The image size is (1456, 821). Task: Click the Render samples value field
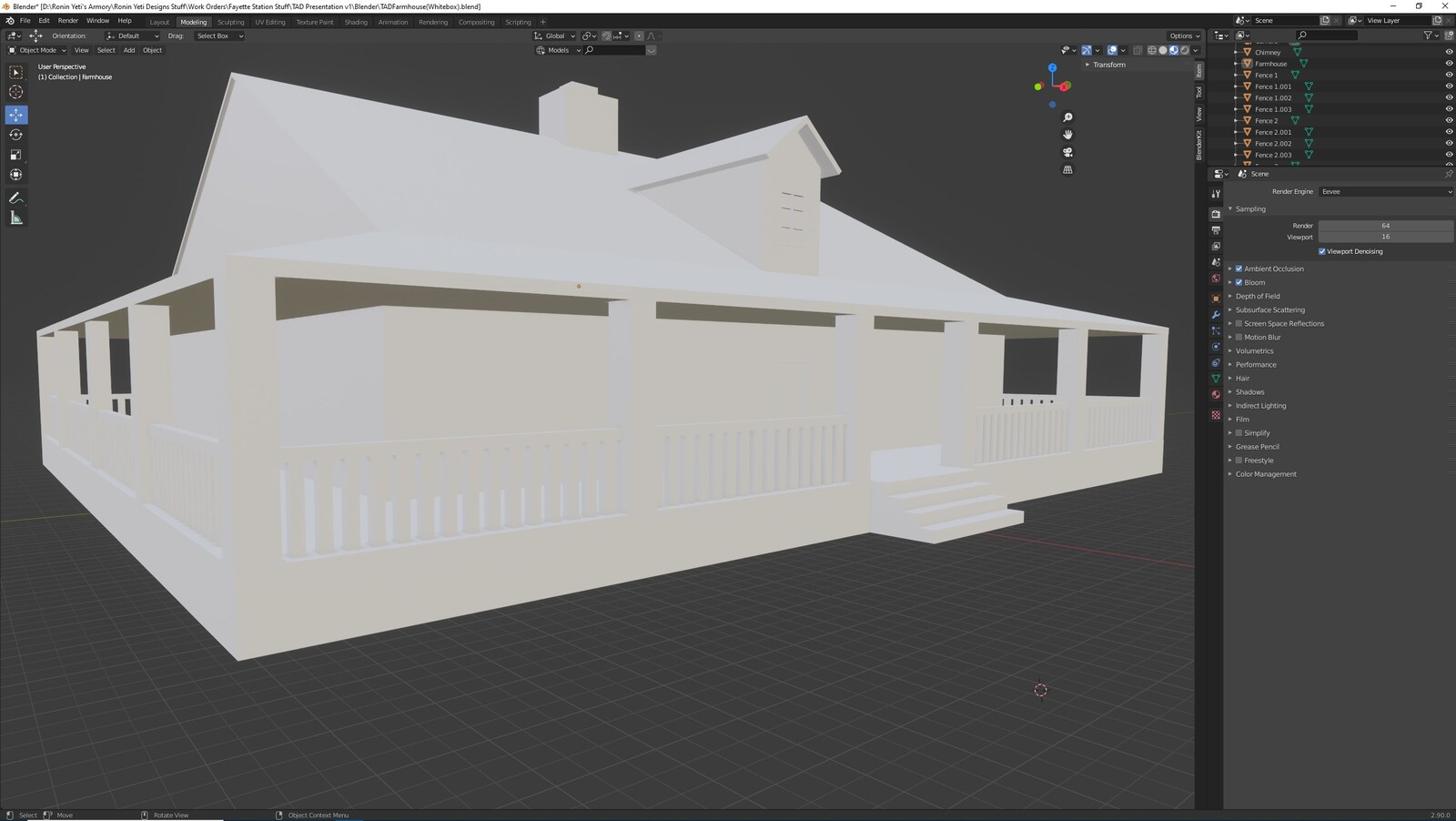(1386, 226)
